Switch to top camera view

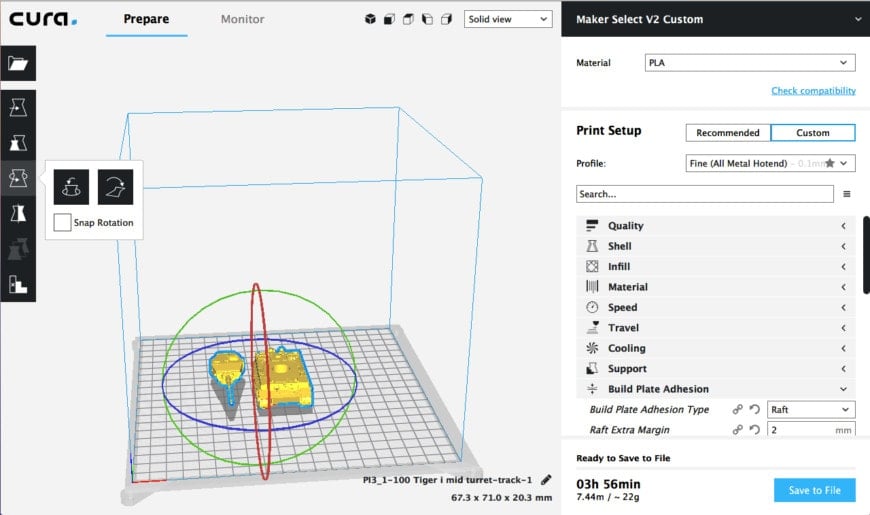click(x=408, y=19)
